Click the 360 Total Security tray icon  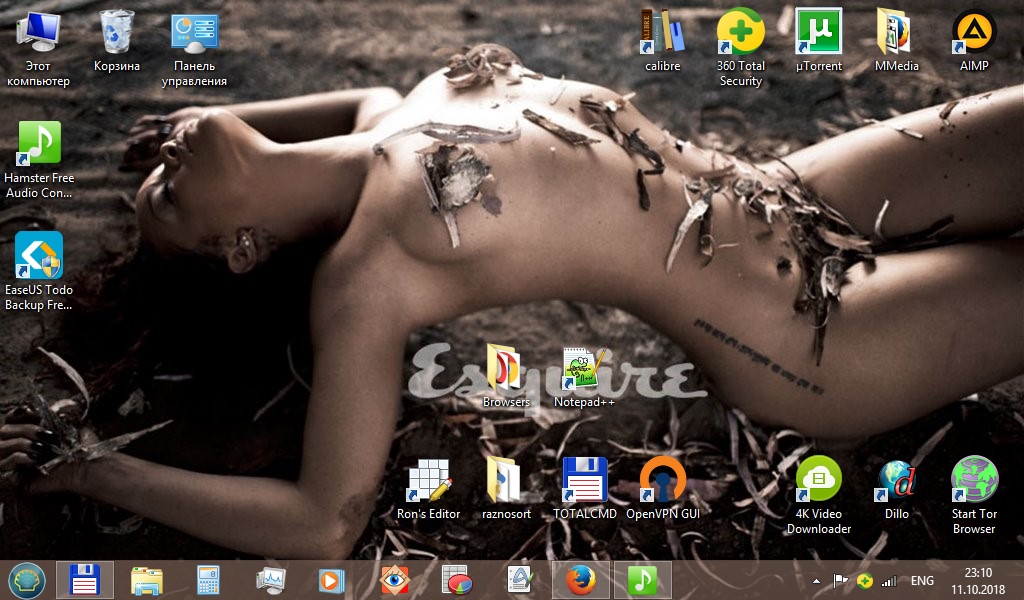865,580
